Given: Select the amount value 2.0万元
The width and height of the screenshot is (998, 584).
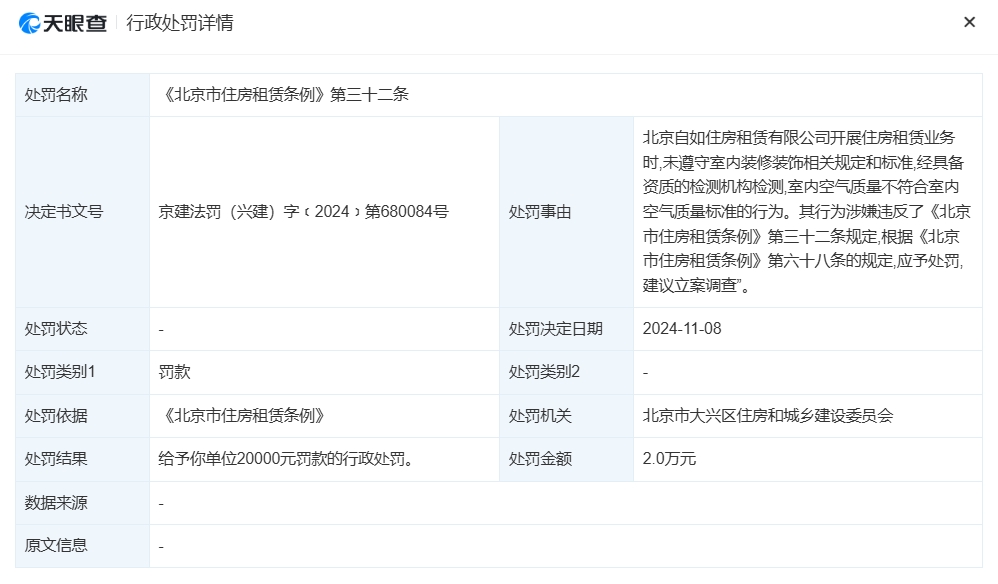Looking at the screenshot, I should [x=669, y=459].
